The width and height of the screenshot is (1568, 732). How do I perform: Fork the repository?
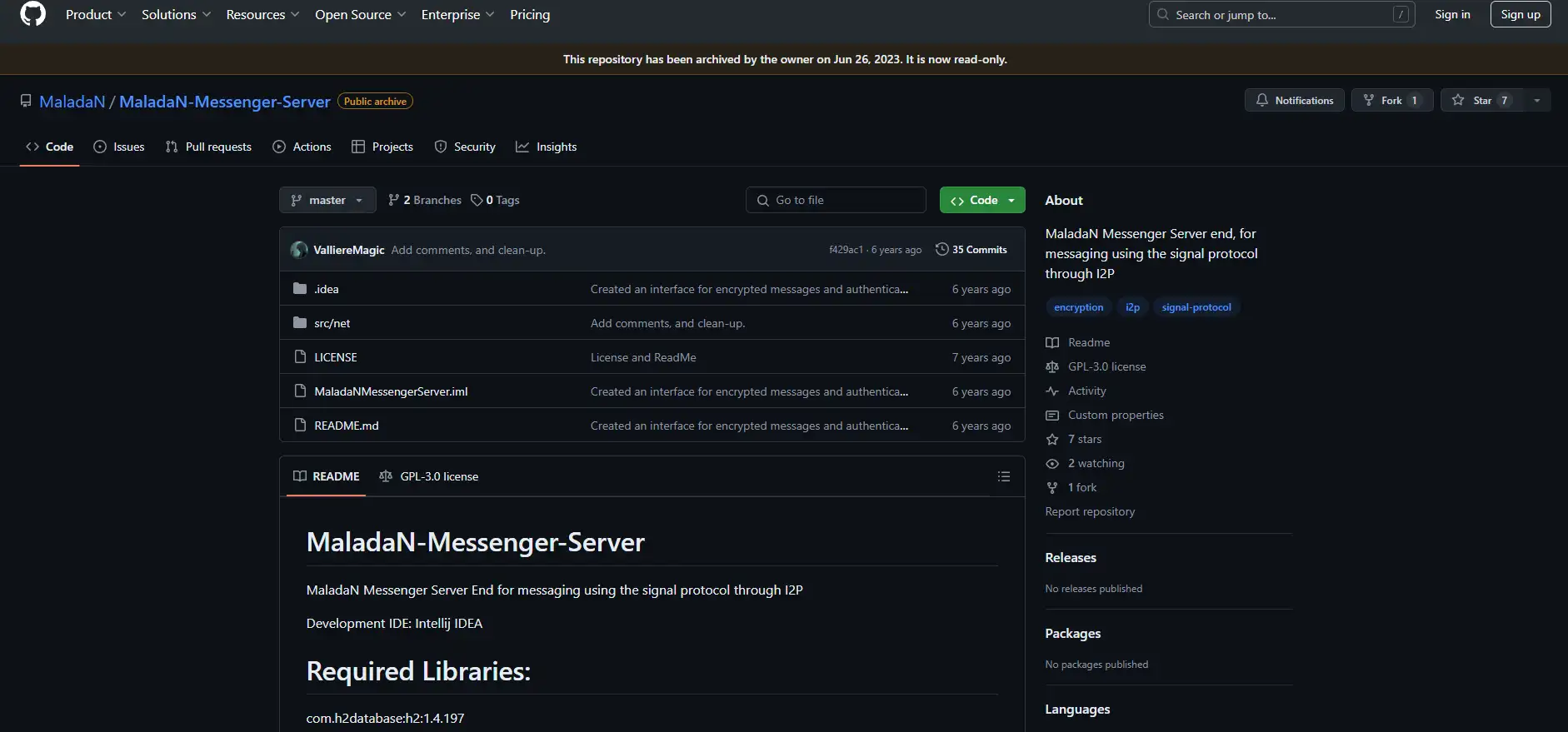[1391, 100]
